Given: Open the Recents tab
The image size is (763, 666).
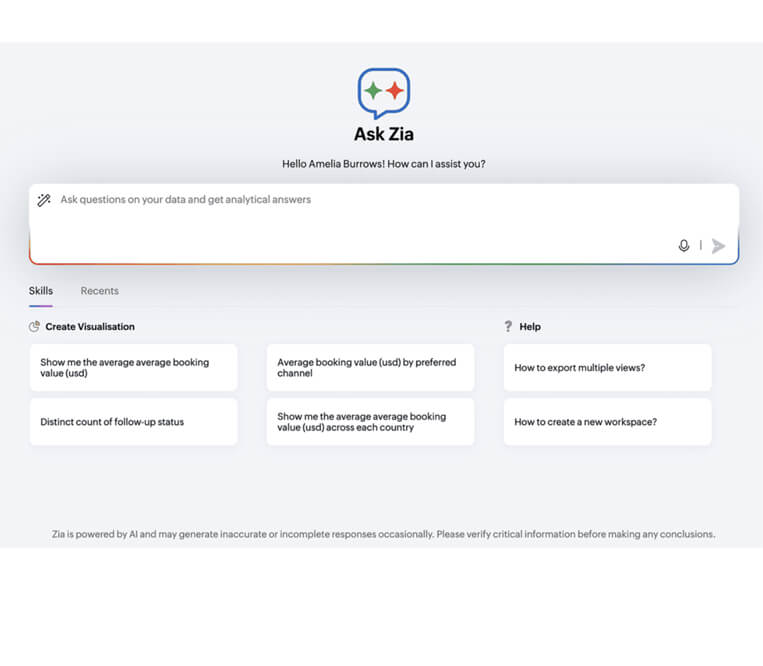Looking at the screenshot, I should tap(100, 291).
